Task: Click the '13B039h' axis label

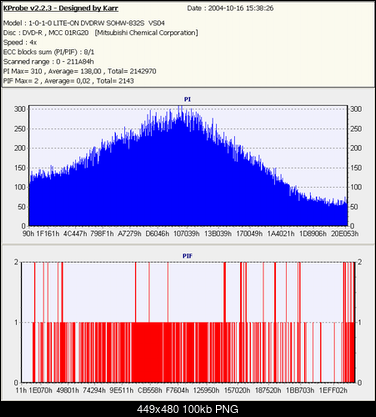Action: (x=218, y=234)
